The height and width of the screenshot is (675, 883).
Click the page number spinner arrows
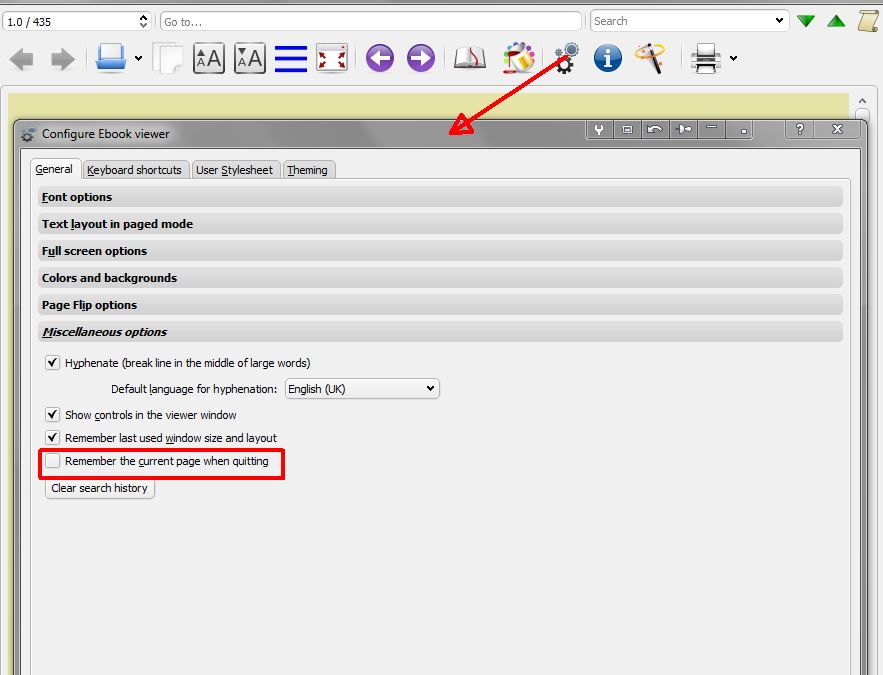click(144, 21)
